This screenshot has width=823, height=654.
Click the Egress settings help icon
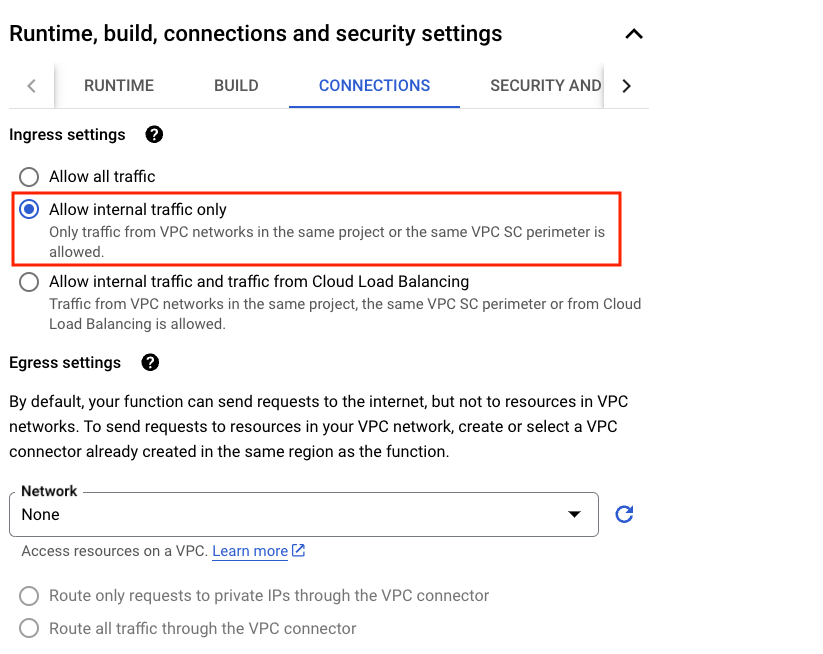150,363
